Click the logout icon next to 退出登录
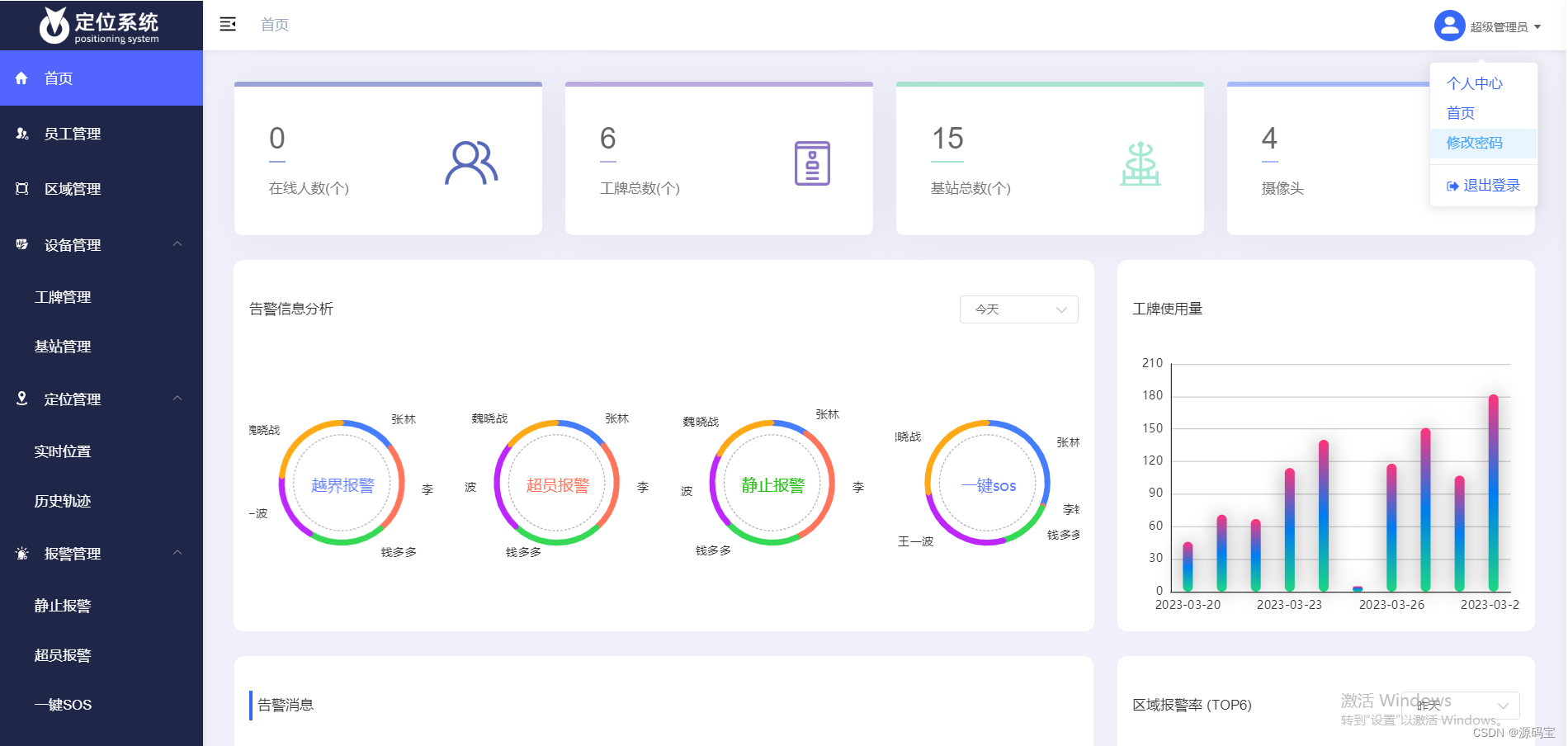 1453,185
